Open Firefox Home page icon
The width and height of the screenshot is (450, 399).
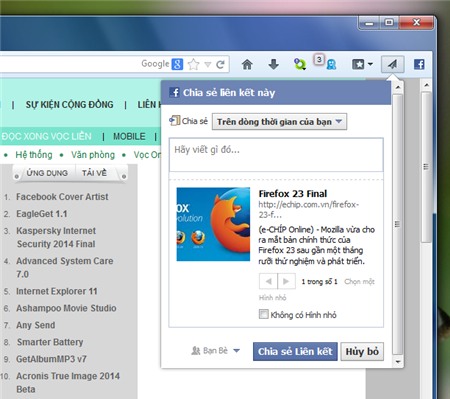coord(247,64)
